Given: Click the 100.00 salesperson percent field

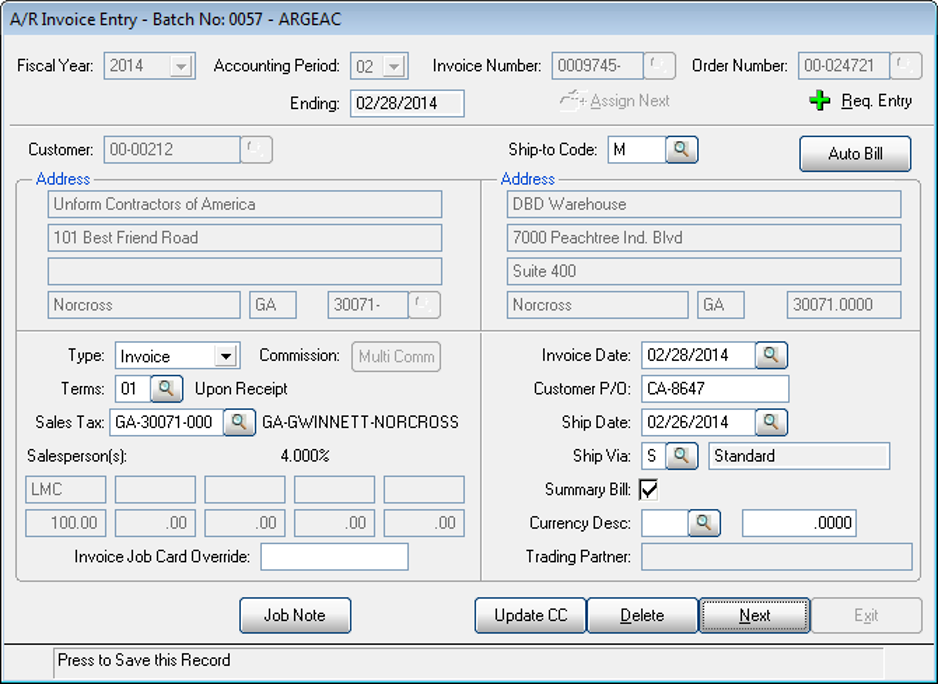Looking at the screenshot, I should (66, 523).
